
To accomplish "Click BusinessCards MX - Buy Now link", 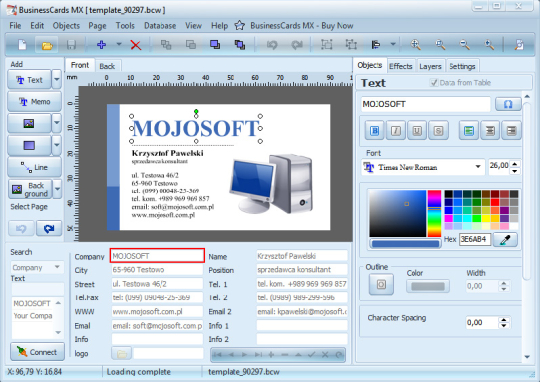I will [302, 25].
